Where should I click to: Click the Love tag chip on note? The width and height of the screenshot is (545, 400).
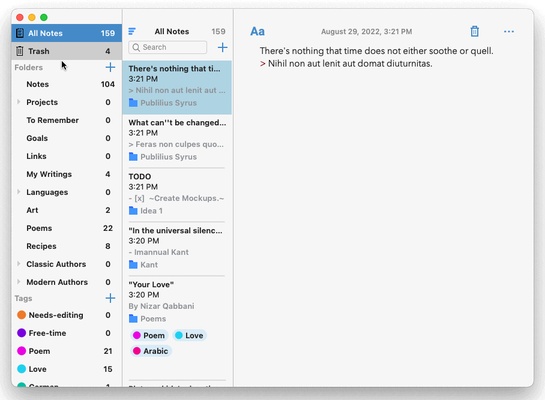(x=189, y=335)
